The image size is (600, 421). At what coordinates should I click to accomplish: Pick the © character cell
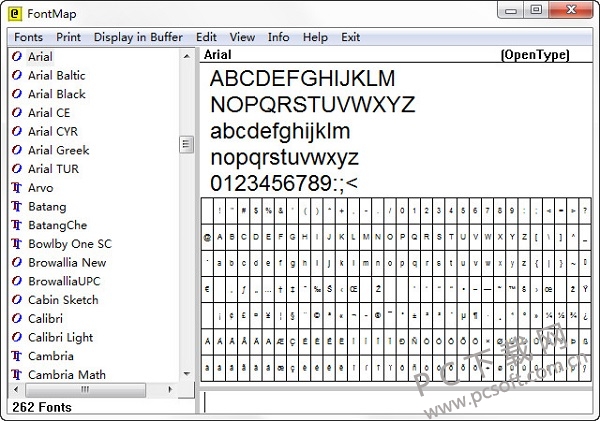pos(317,315)
